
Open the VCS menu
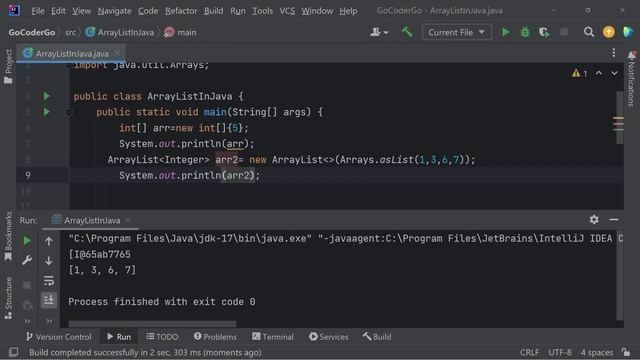287,11
